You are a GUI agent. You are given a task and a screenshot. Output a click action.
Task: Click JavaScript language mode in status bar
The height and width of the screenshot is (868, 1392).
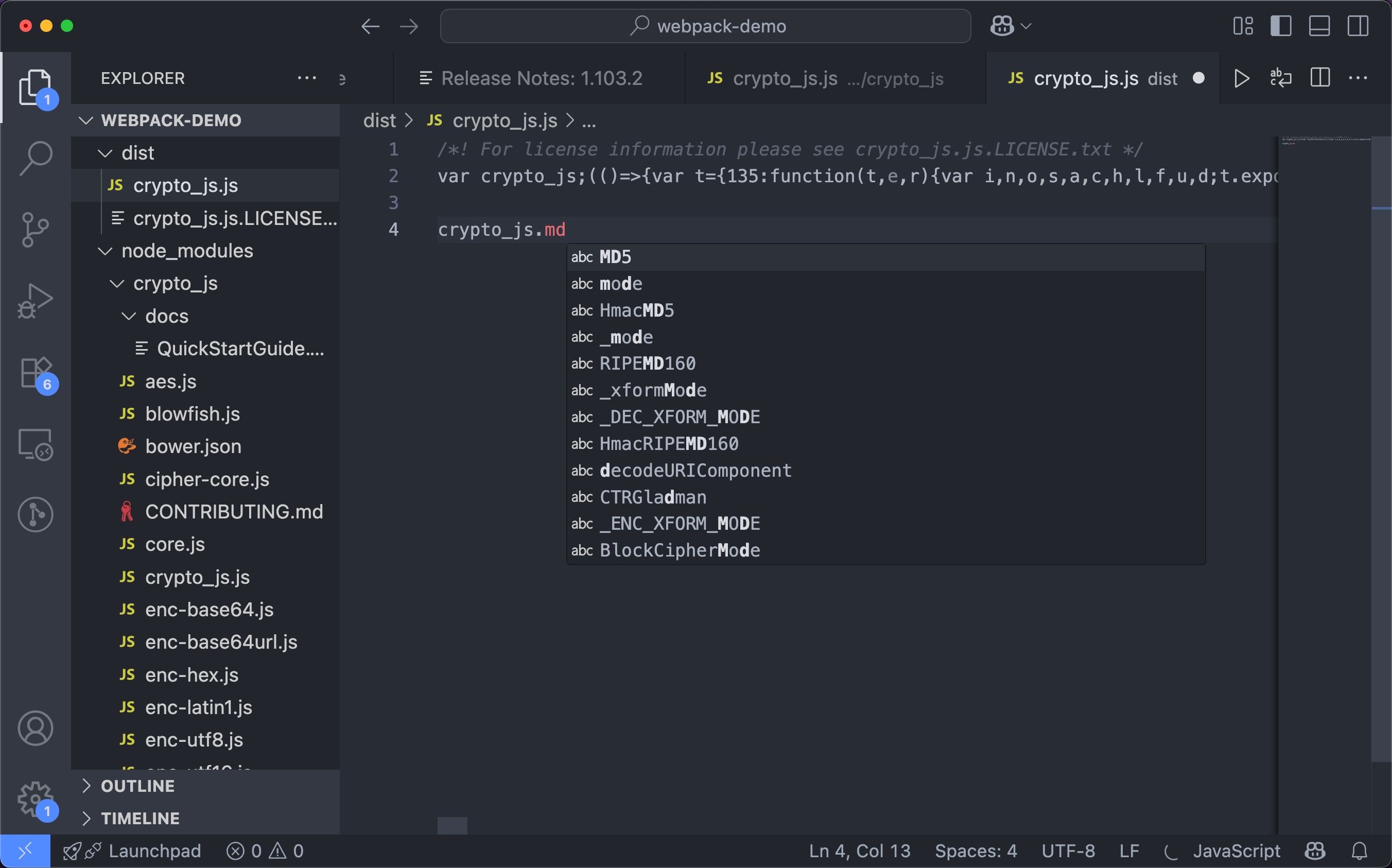pos(1236,851)
